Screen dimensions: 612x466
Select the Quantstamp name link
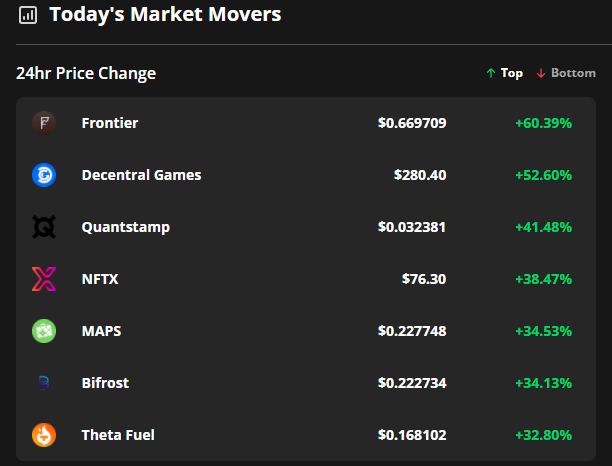(125, 227)
